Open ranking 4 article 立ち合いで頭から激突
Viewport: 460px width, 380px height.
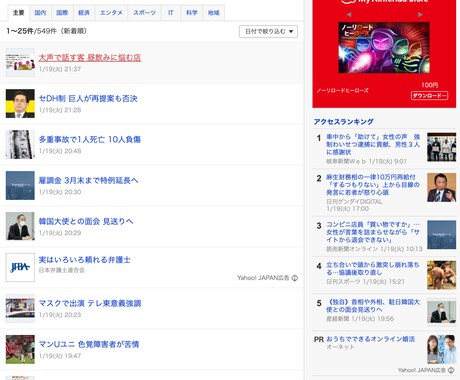click(372, 269)
